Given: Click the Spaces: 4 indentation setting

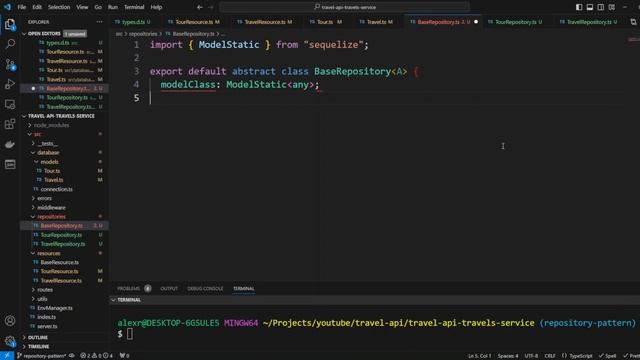Looking at the screenshot, I should pos(507,356).
